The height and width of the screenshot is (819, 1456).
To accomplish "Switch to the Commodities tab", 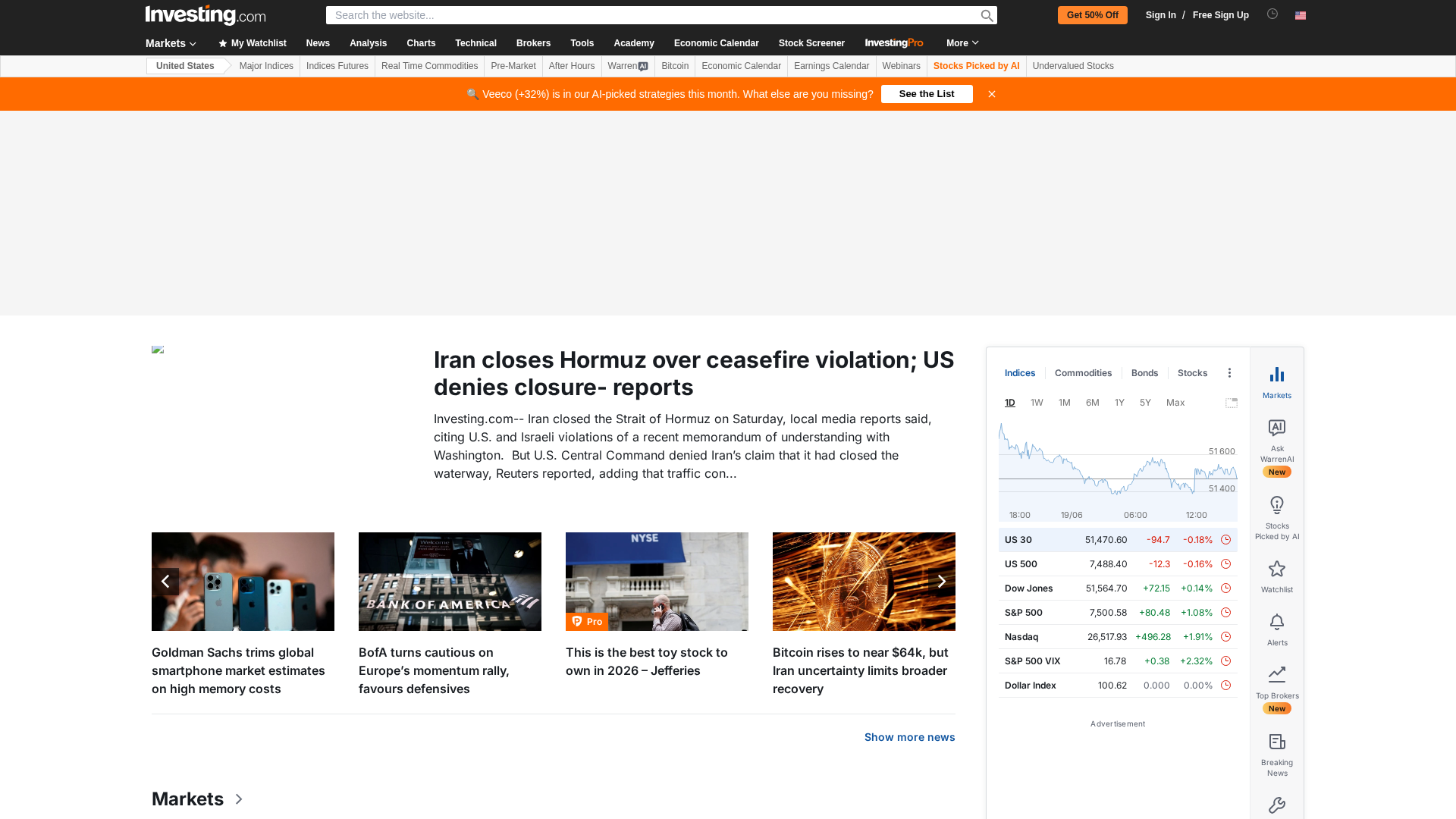I will tap(1083, 373).
